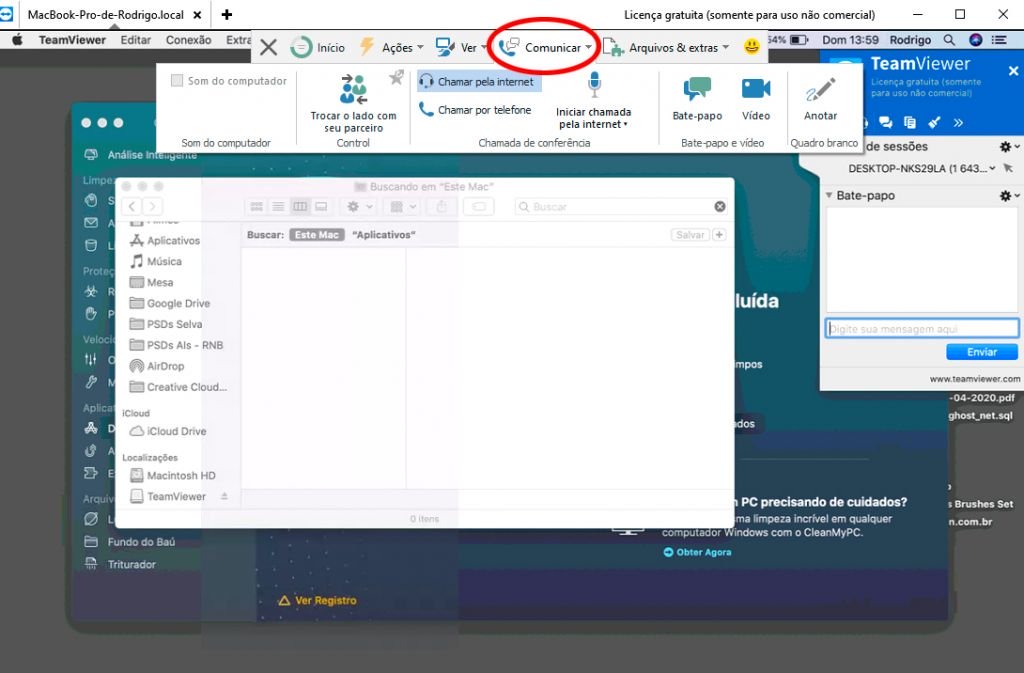Viewport: 1024px width, 673px height.
Task: Switch Finder to icon view
Action: pos(257,206)
